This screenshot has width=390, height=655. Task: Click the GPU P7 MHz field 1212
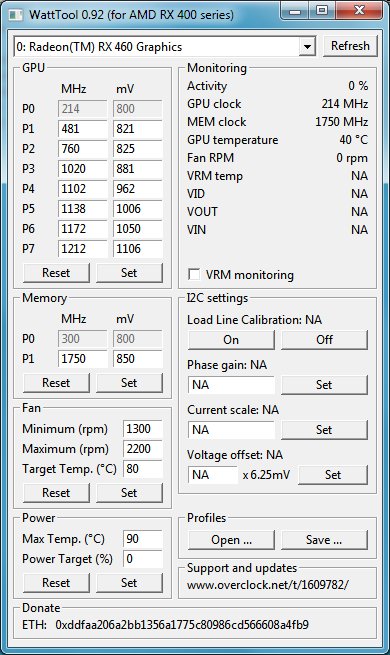point(83,249)
